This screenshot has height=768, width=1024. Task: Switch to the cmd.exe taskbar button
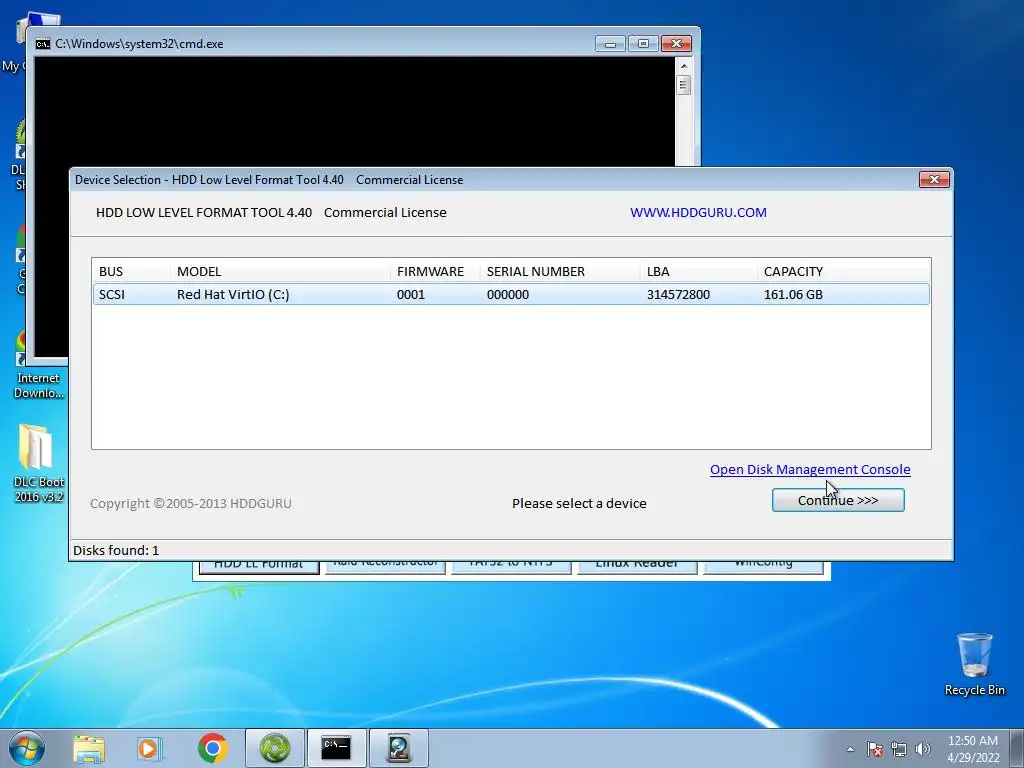[336, 748]
